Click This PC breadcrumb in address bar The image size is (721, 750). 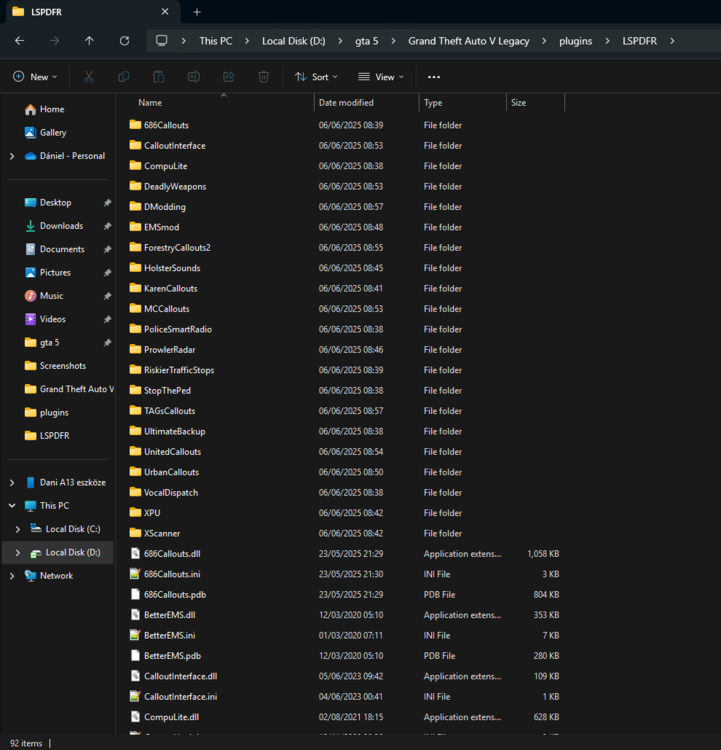pyautogui.click(x=216, y=41)
